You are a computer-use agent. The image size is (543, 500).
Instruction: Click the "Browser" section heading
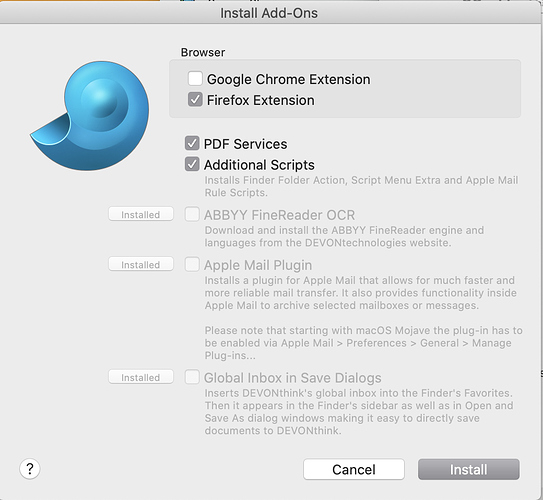203,52
